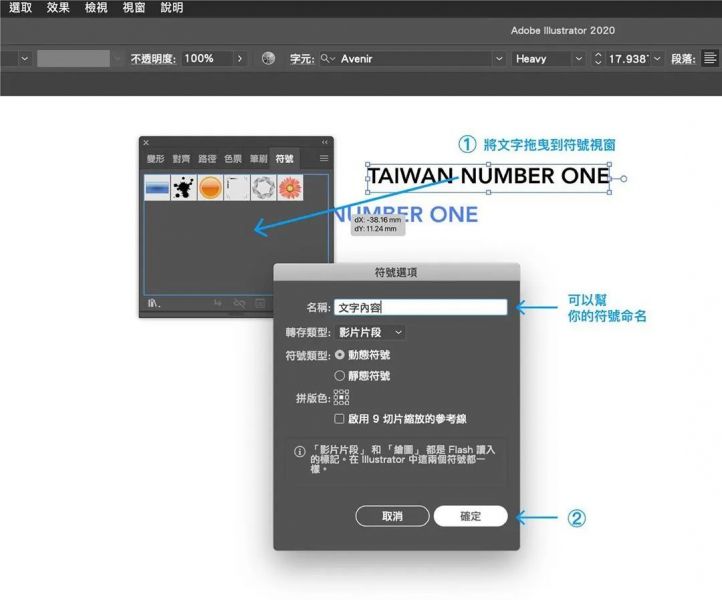722x600 pixels.
Task: Select the 靜態符號 radio button
Action: (x=340, y=376)
